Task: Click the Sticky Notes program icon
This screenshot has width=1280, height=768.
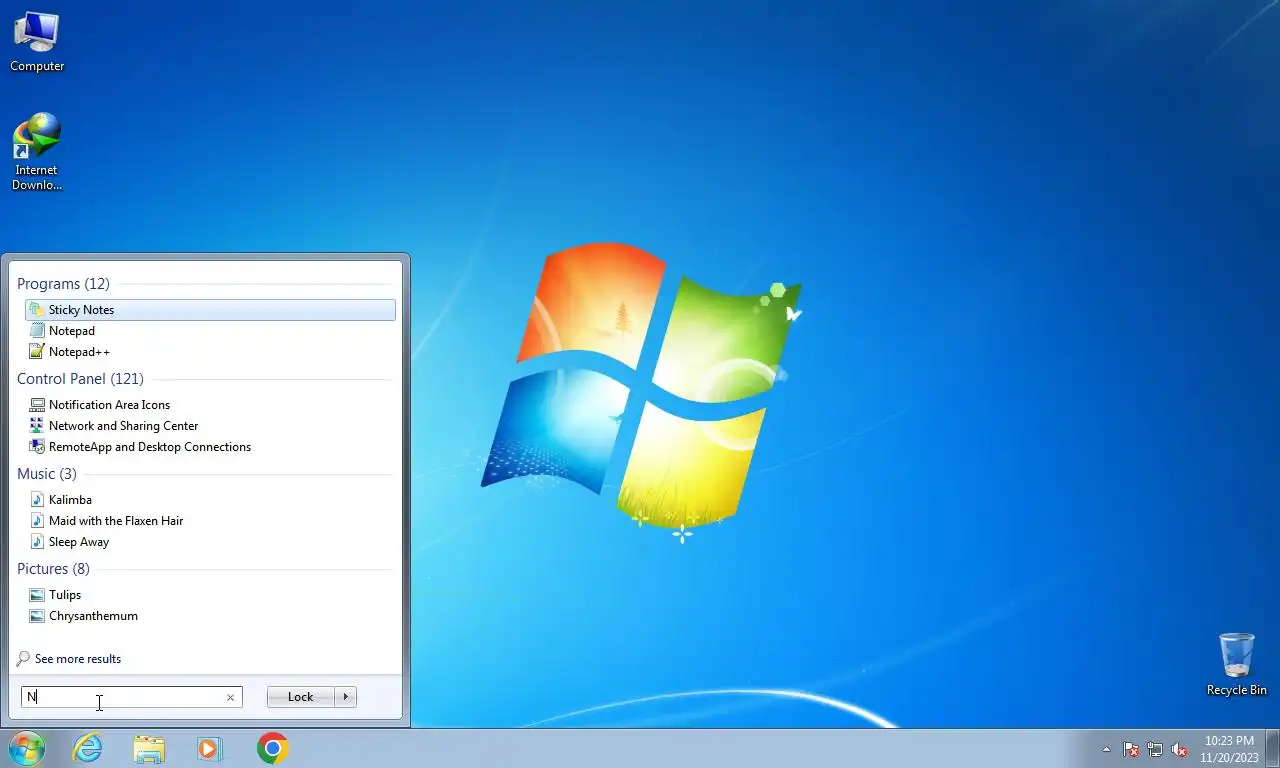Action: point(37,310)
